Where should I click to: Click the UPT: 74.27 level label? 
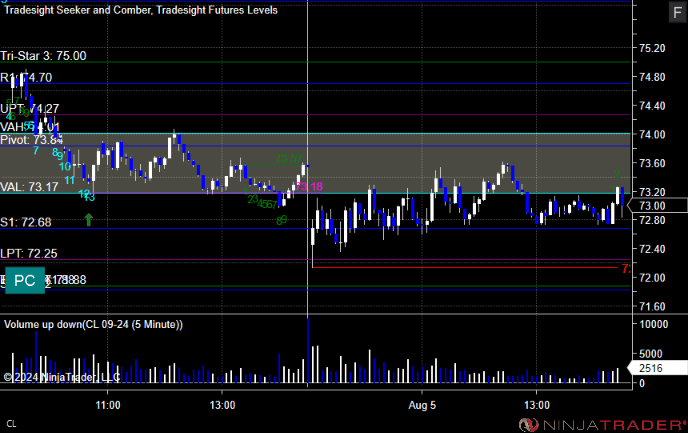29,108
